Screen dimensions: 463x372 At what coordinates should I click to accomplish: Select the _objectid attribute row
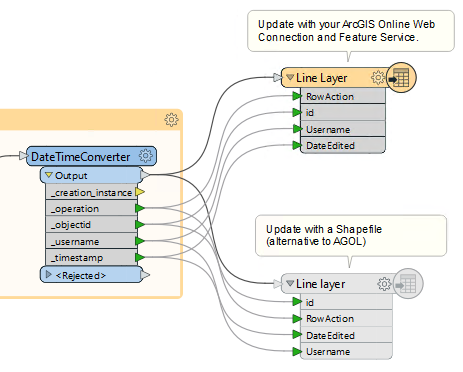pyautogui.click(x=92, y=225)
